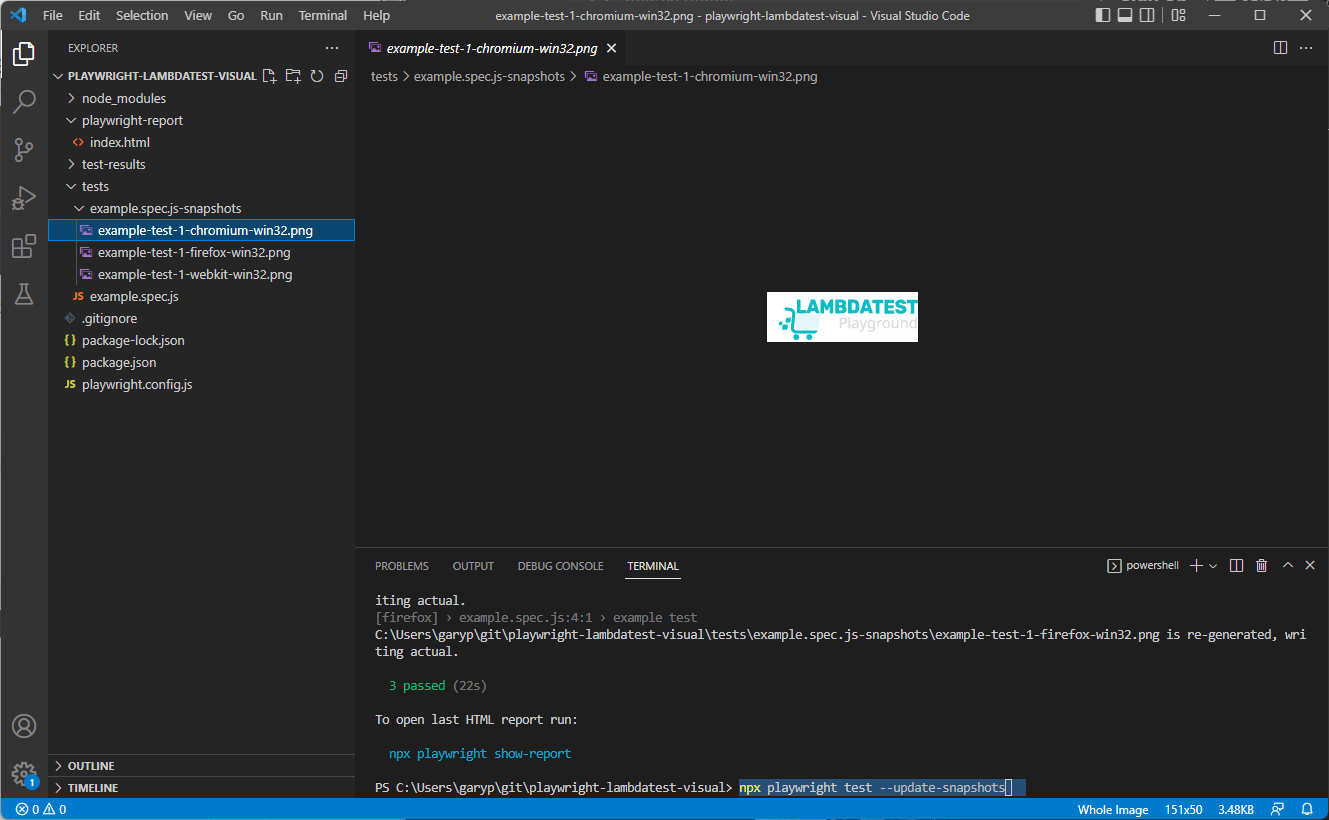Open the Search view
The height and width of the screenshot is (820, 1329).
(24, 101)
